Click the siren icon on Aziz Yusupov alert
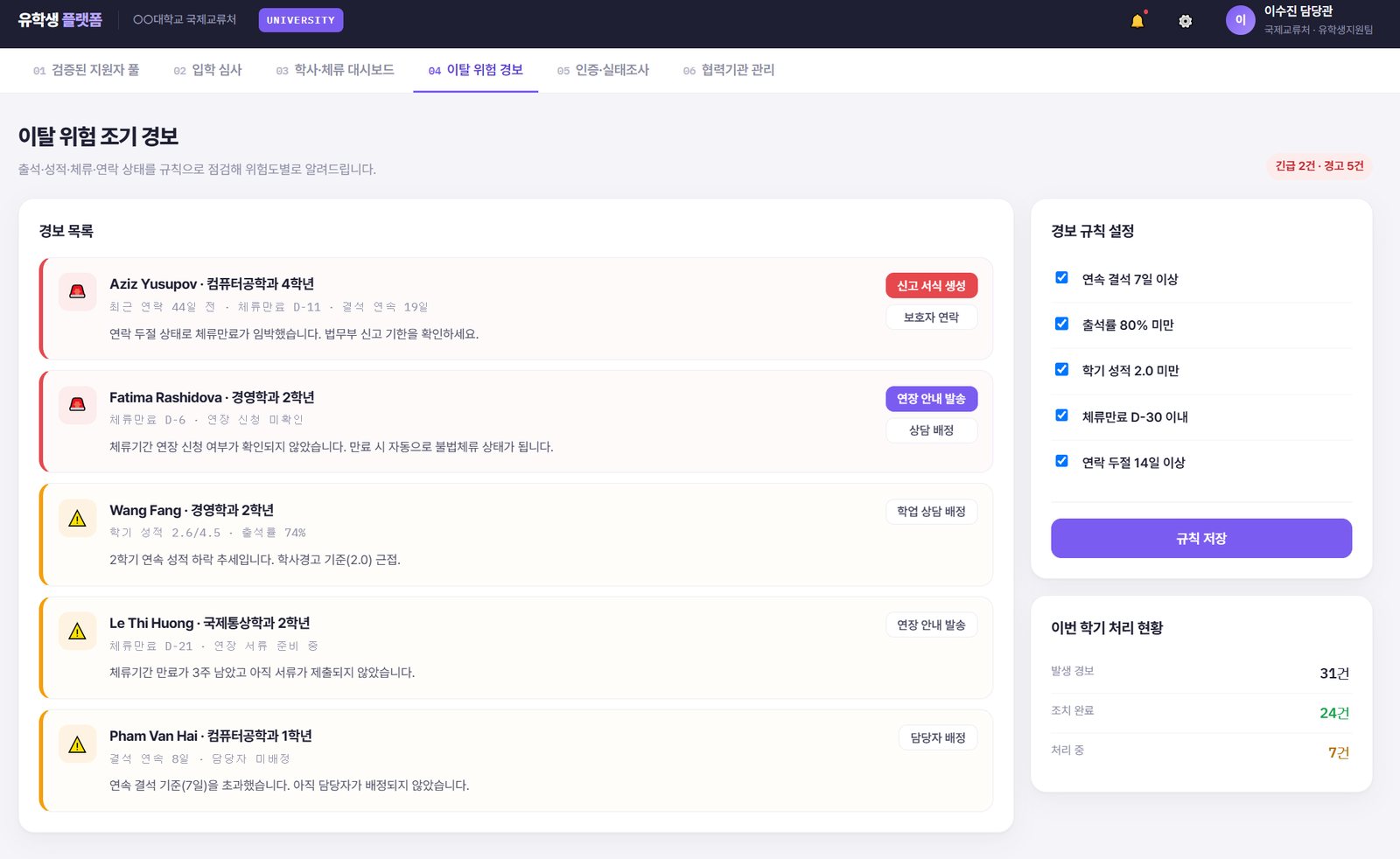1400x859 pixels. [x=77, y=291]
